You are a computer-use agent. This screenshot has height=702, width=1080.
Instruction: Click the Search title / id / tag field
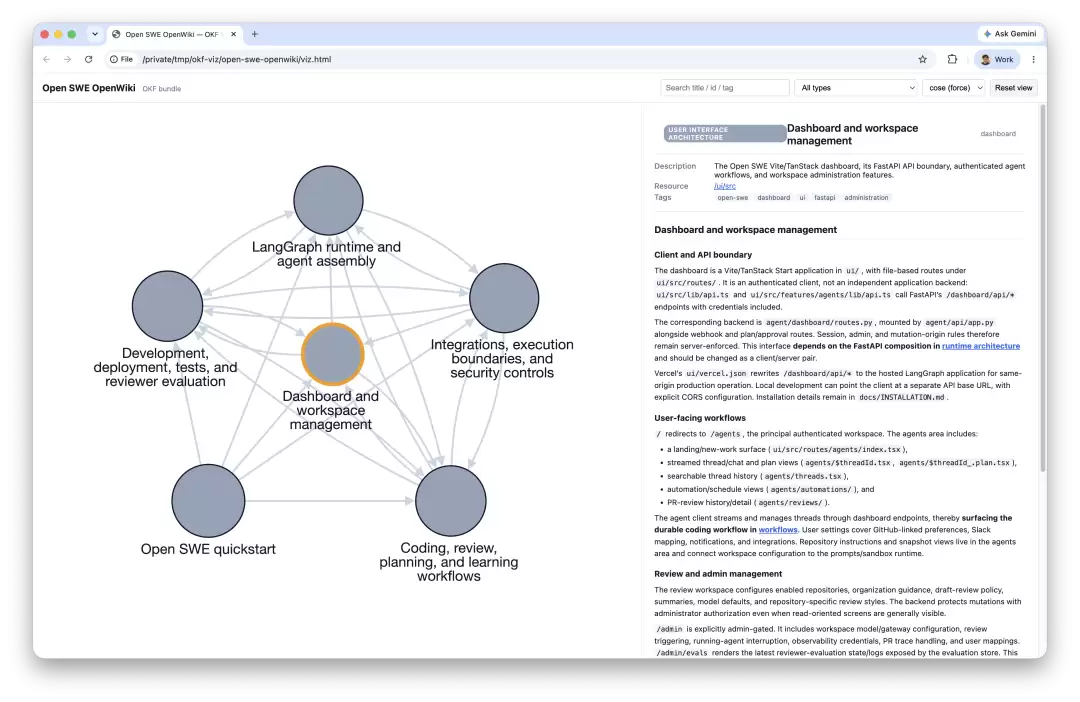(x=725, y=87)
